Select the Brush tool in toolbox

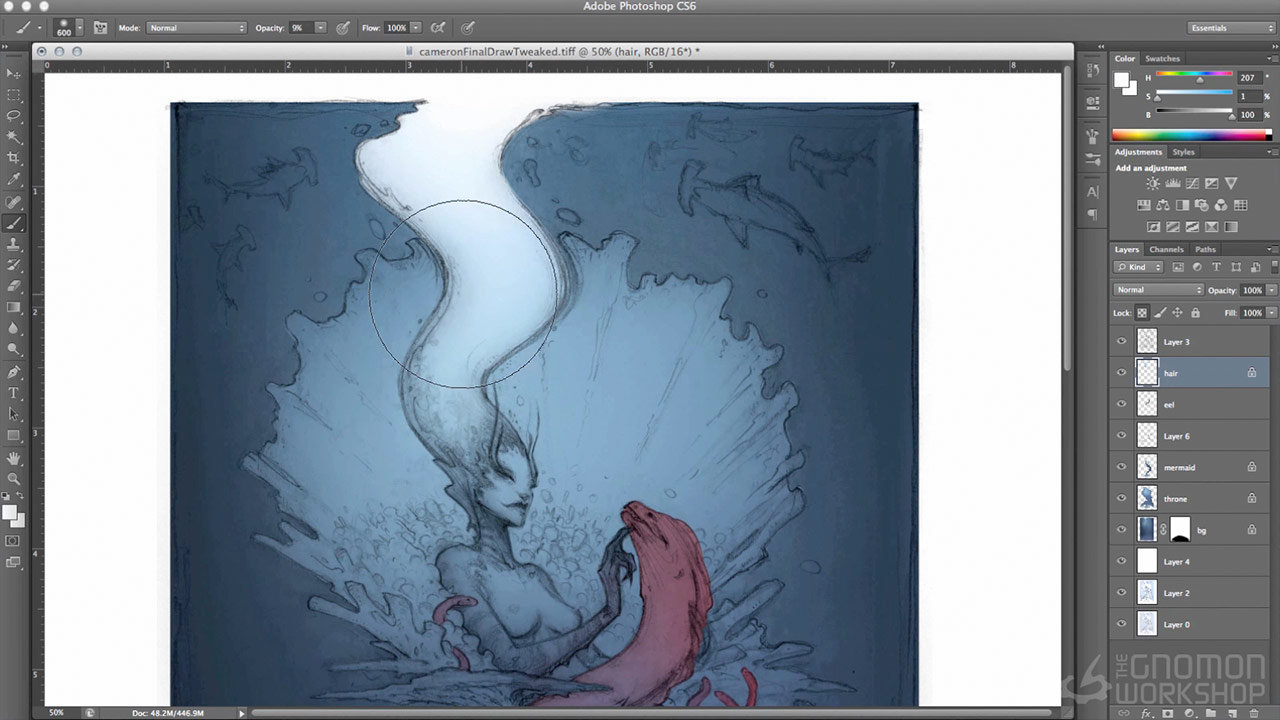point(14,222)
